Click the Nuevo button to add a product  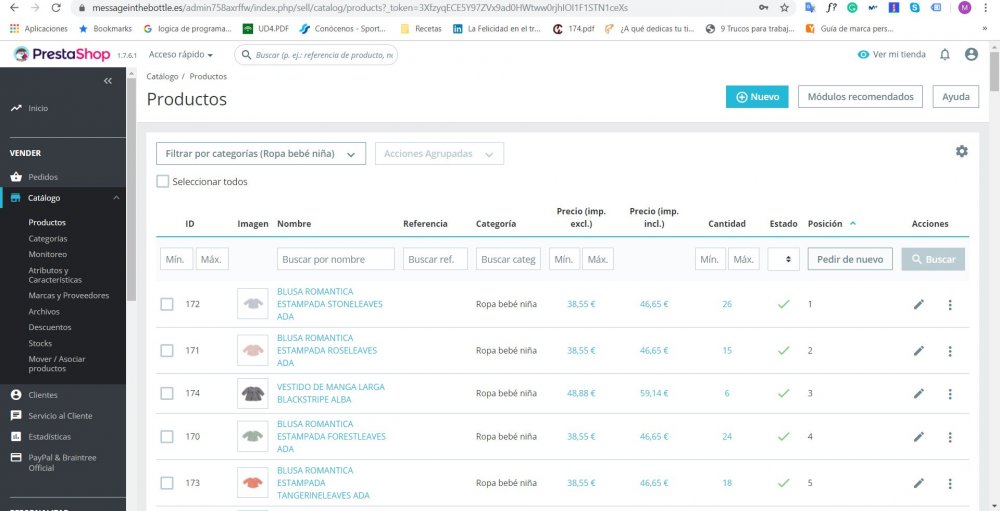tap(757, 97)
